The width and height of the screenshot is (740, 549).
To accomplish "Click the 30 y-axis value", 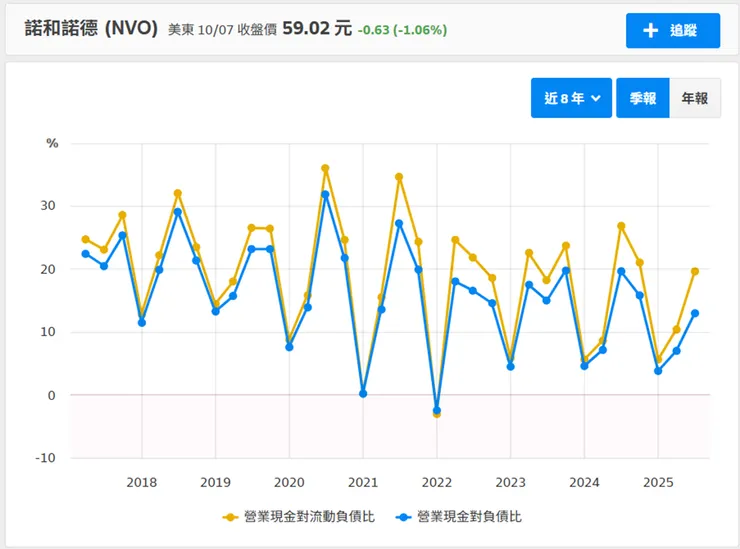I will coord(48,206).
